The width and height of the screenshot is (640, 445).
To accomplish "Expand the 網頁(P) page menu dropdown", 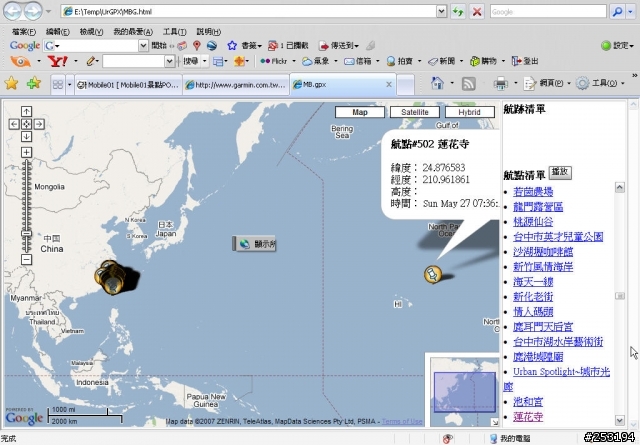I will coord(569,83).
